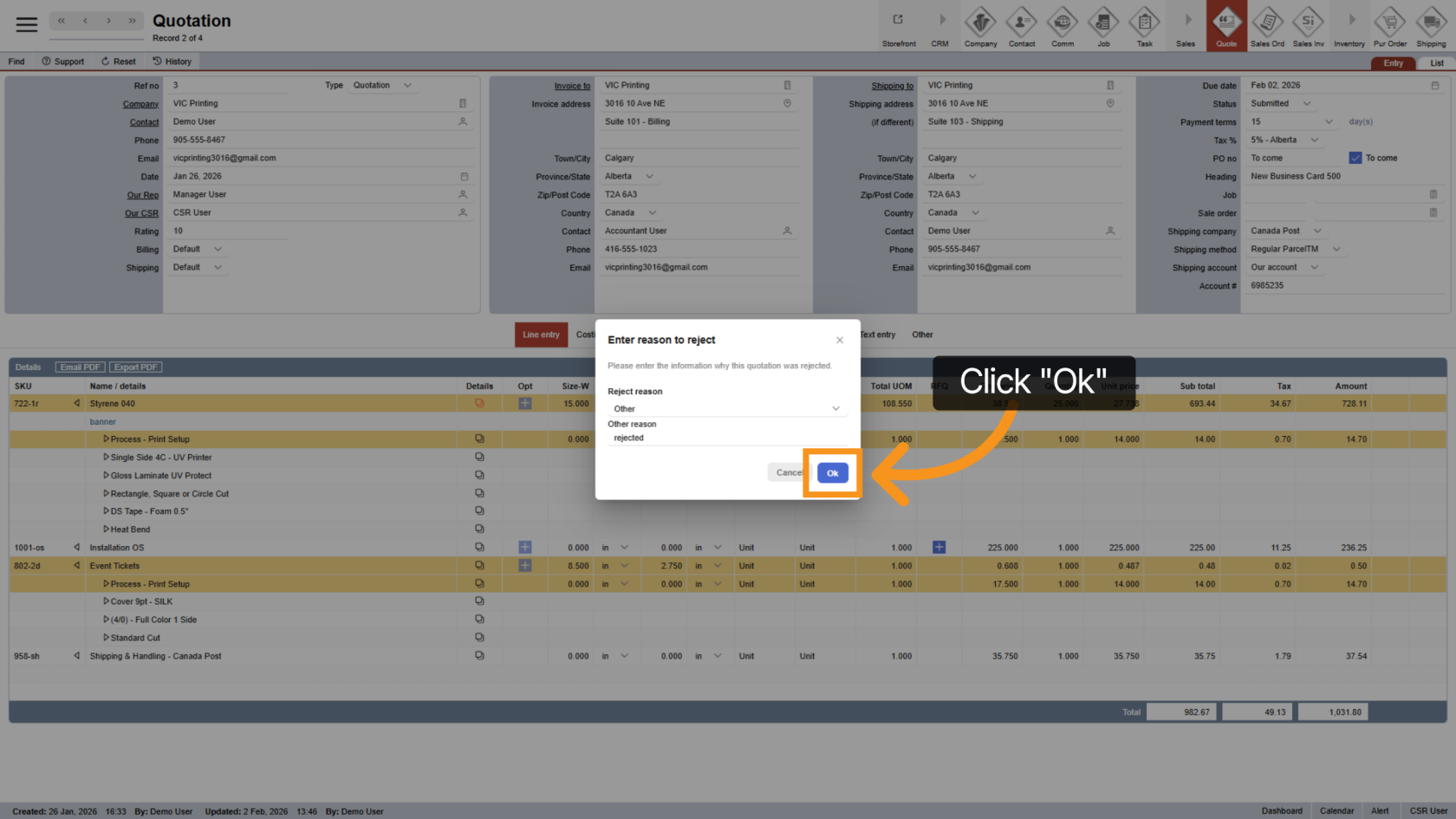The image size is (1456, 819).
Task: Expand the Status Submitted dropdown
Action: (x=1307, y=104)
